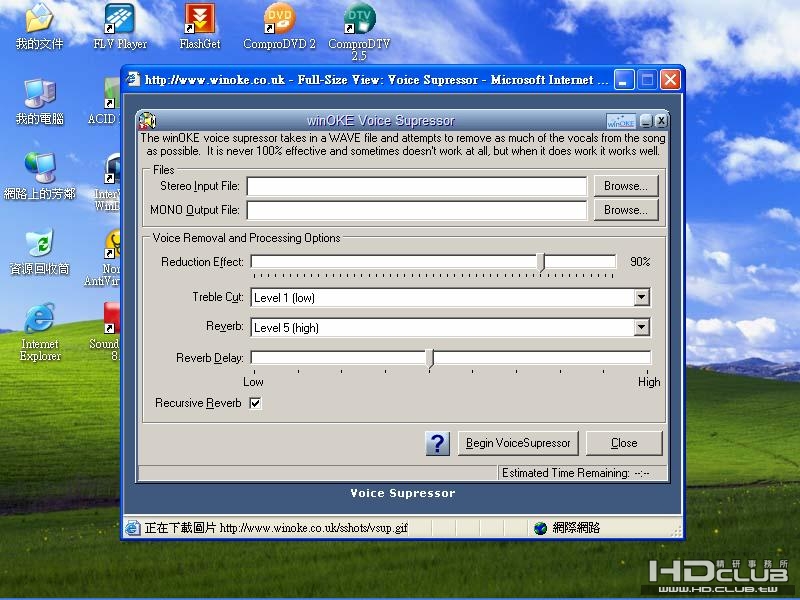Open the FLV Player desktop shortcut

click(x=120, y=26)
